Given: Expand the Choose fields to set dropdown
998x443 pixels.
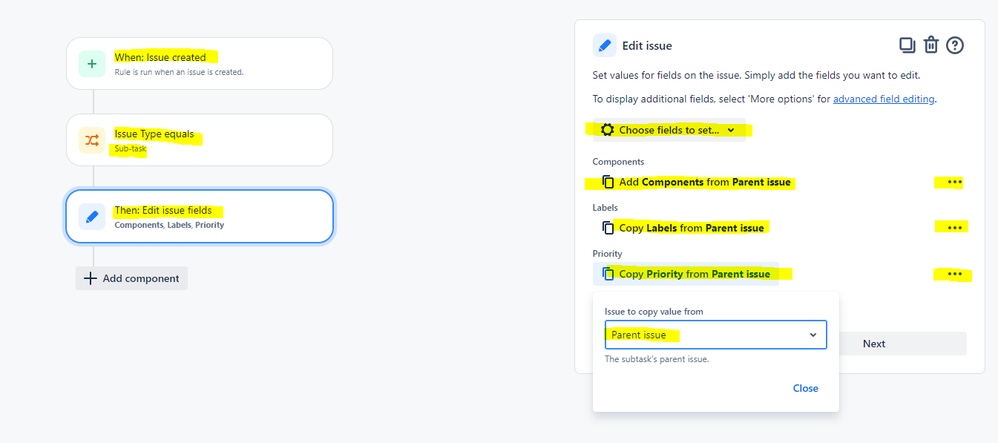Looking at the screenshot, I should coord(668,130).
